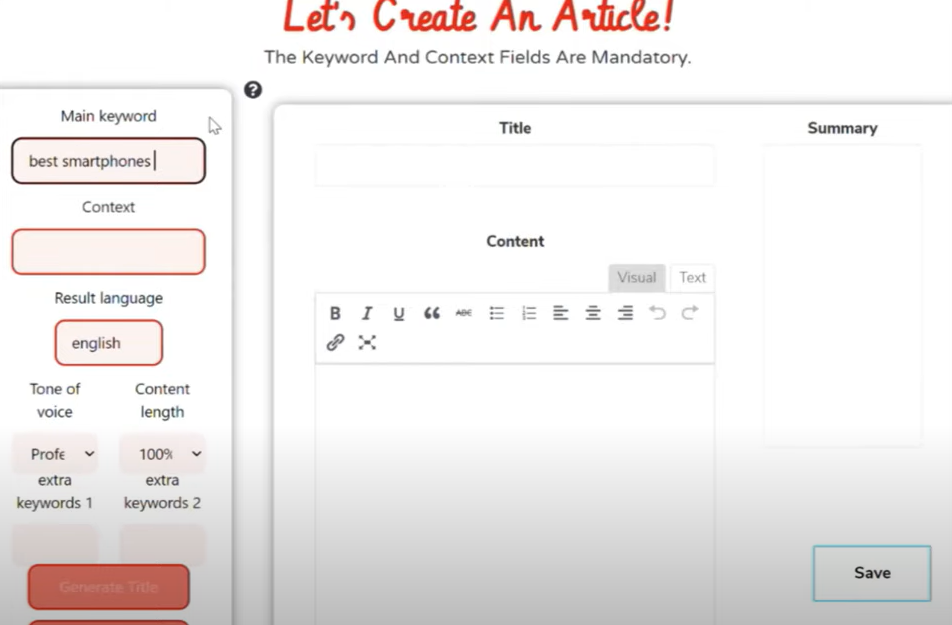The width and height of the screenshot is (952, 625).
Task: Click the undo arrow
Action: 657,313
